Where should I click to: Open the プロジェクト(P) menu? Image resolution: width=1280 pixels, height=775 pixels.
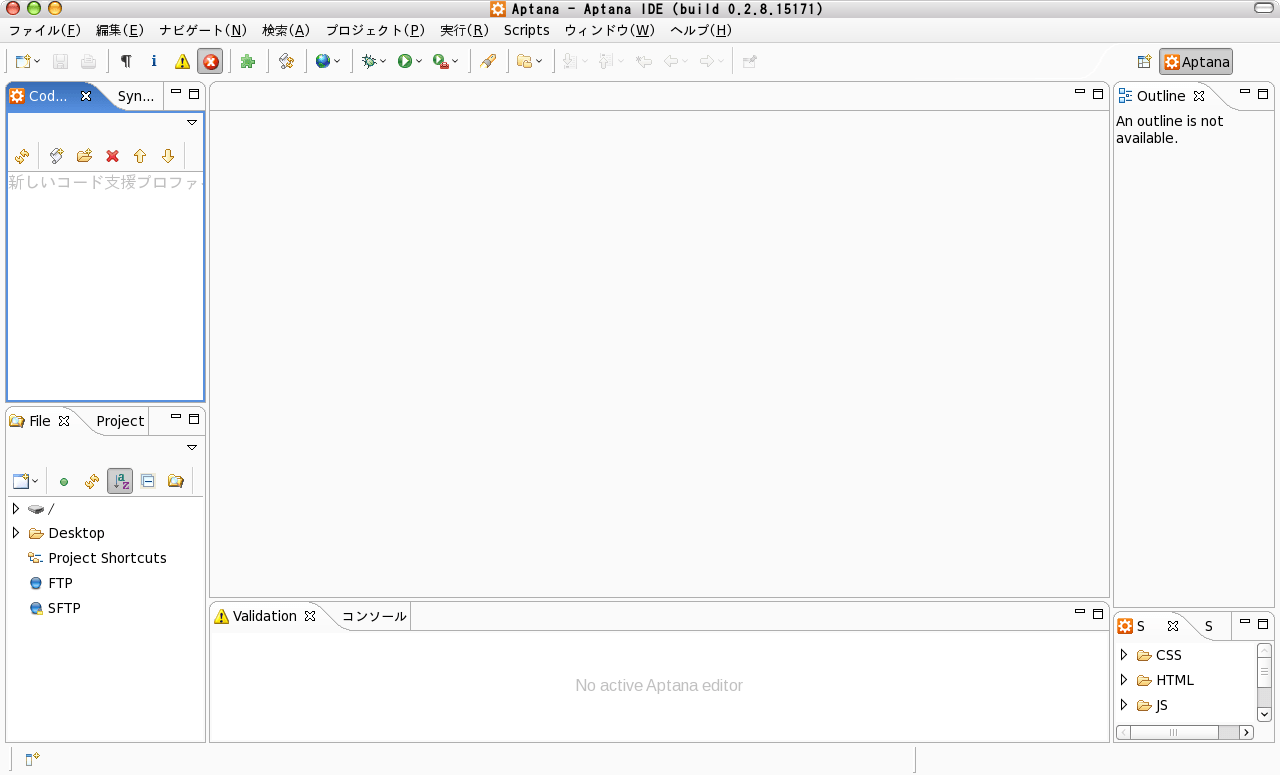click(375, 30)
